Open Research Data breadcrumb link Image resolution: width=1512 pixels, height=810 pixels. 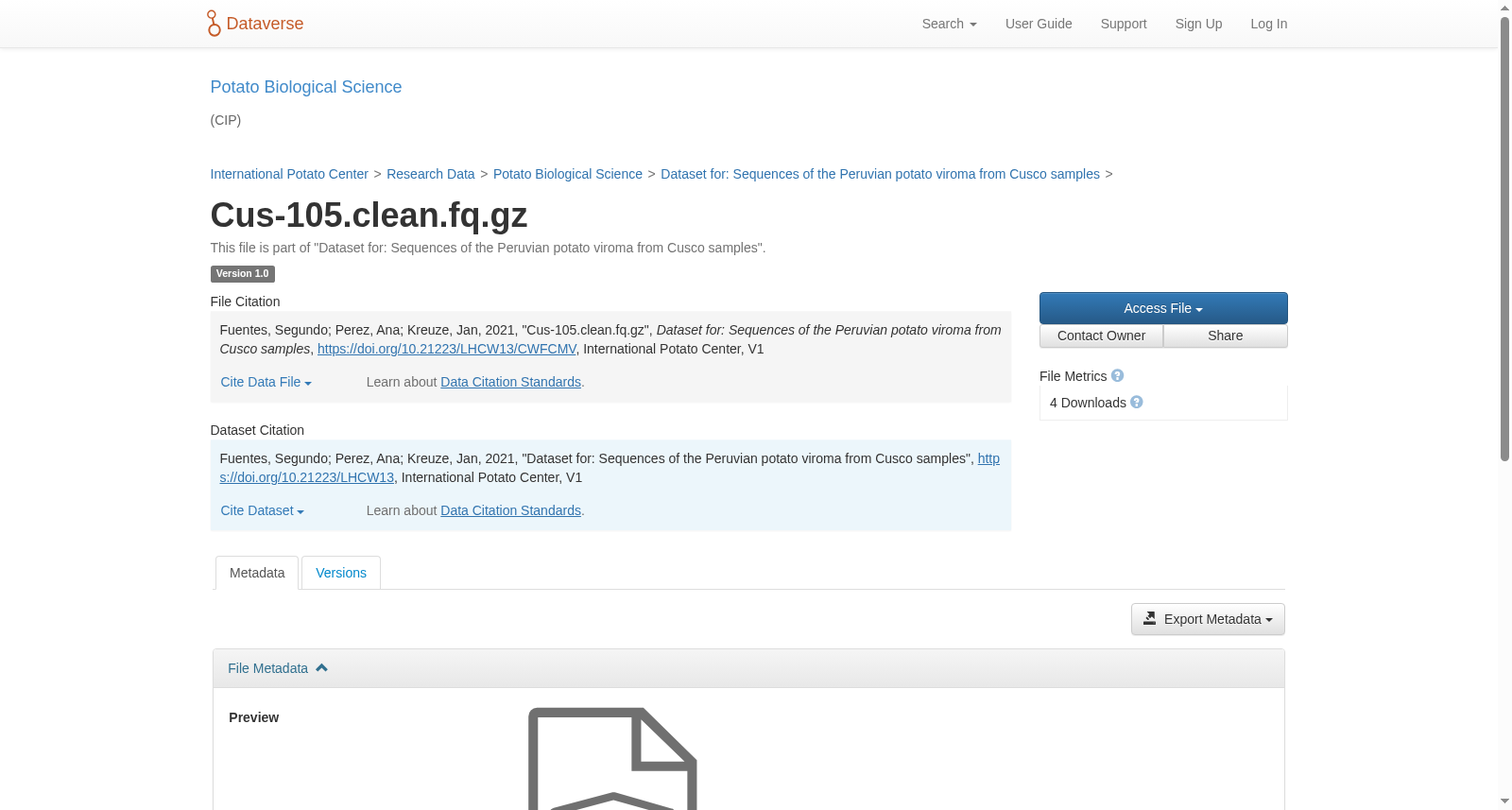[430, 174]
